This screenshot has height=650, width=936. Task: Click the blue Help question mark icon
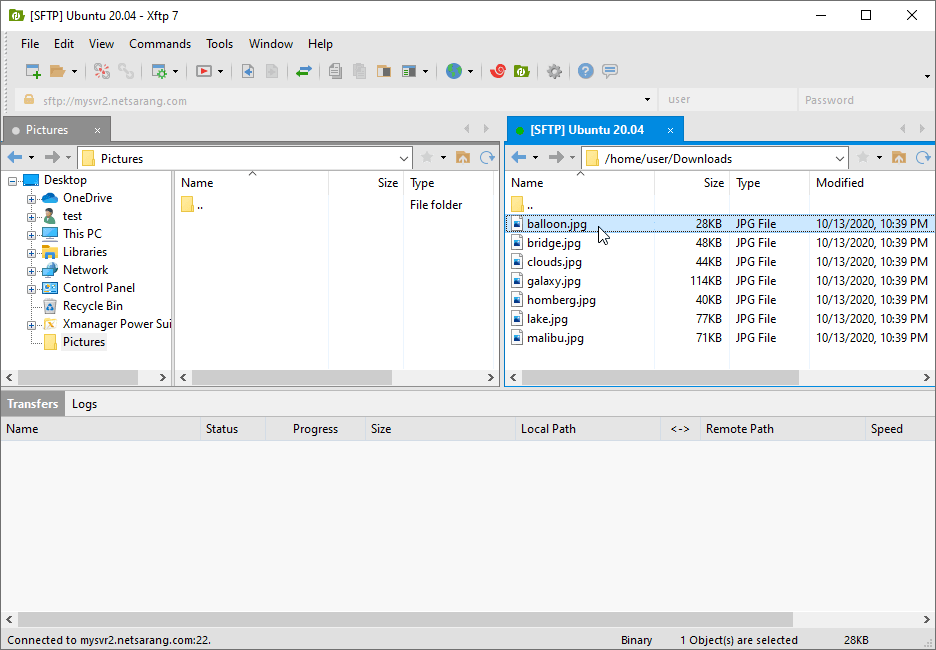click(x=586, y=71)
